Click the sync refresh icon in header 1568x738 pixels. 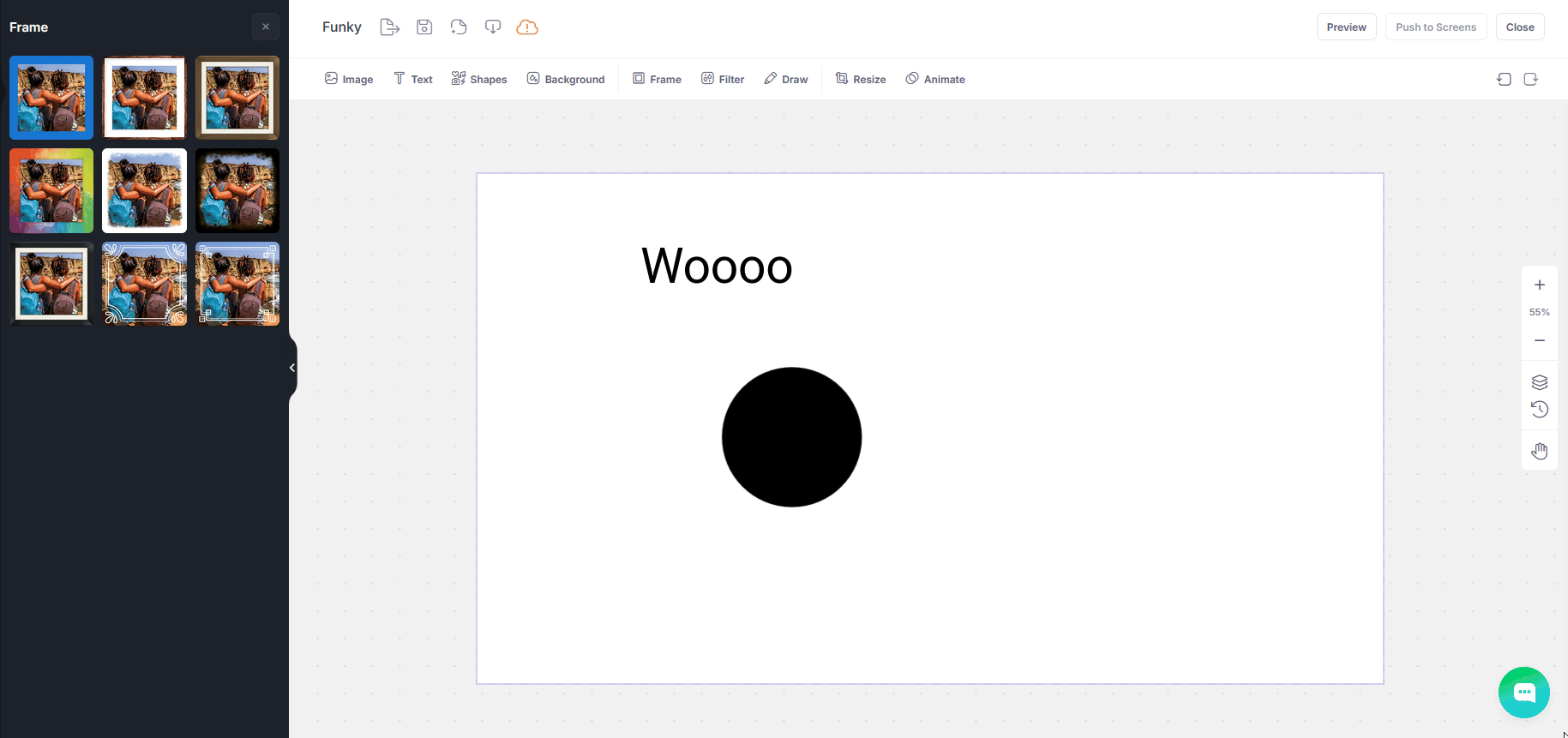coord(459,27)
